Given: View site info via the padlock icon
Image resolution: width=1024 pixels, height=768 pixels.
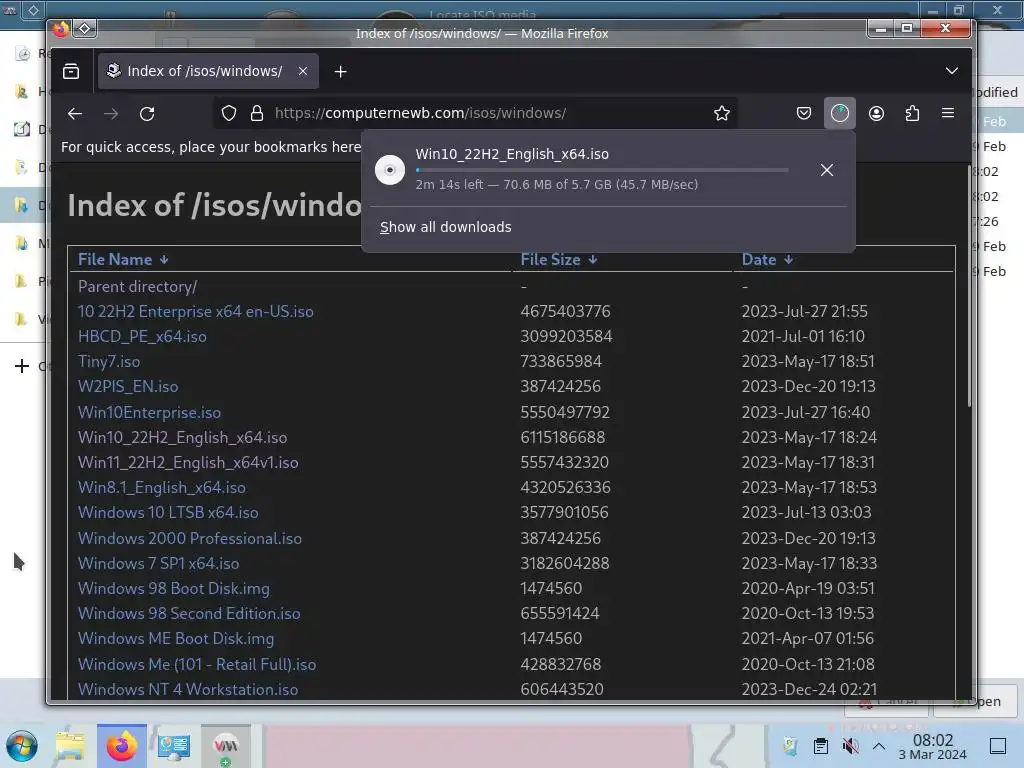Looking at the screenshot, I should coord(257,113).
